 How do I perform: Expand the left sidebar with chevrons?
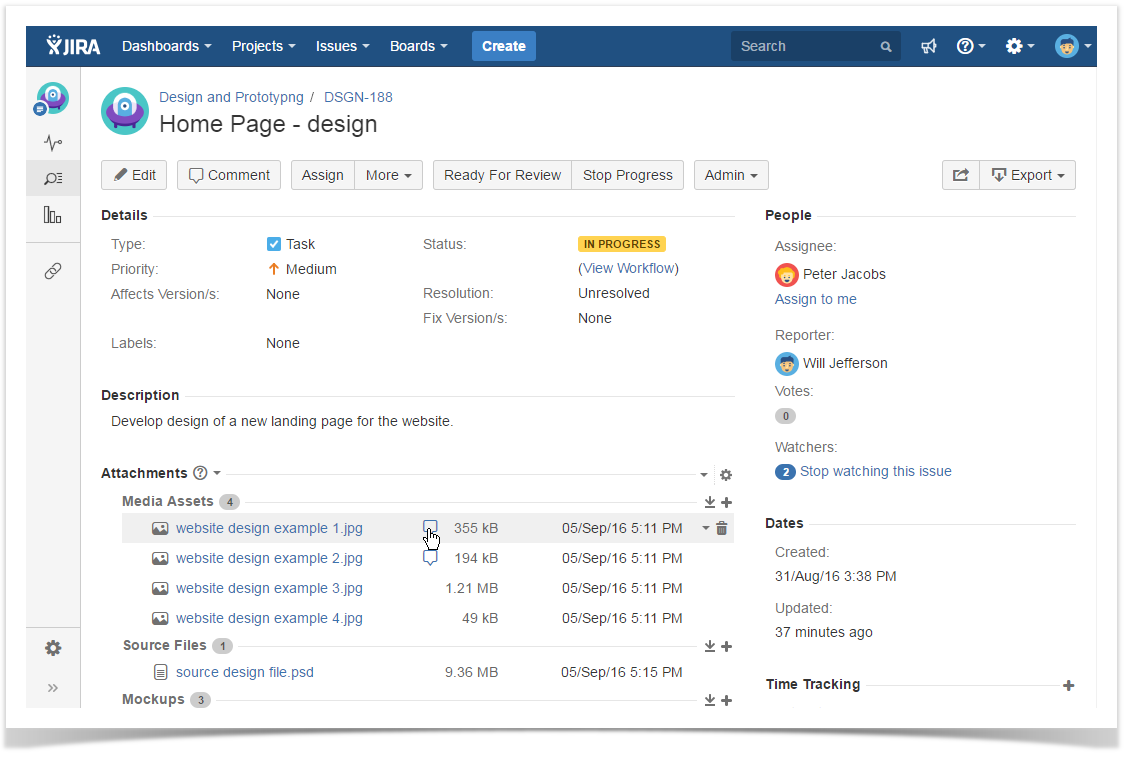point(53,688)
